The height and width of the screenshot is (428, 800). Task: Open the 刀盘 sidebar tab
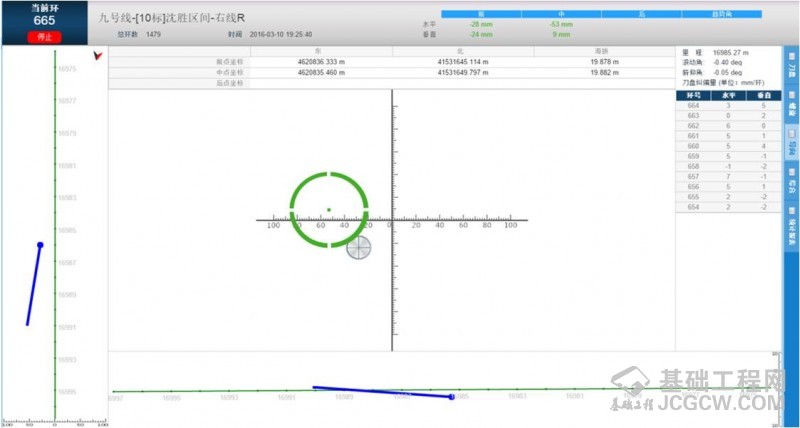tap(791, 69)
